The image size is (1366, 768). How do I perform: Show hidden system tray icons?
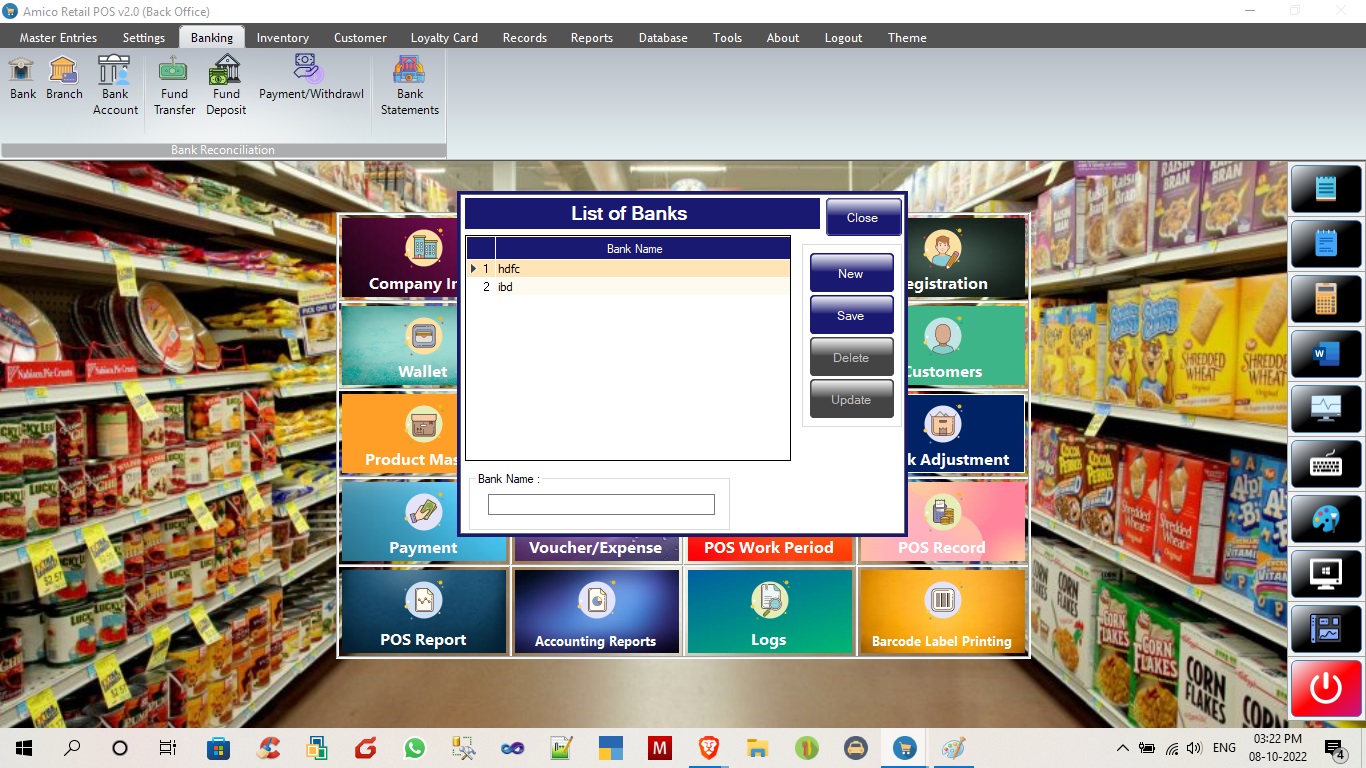(1122, 748)
